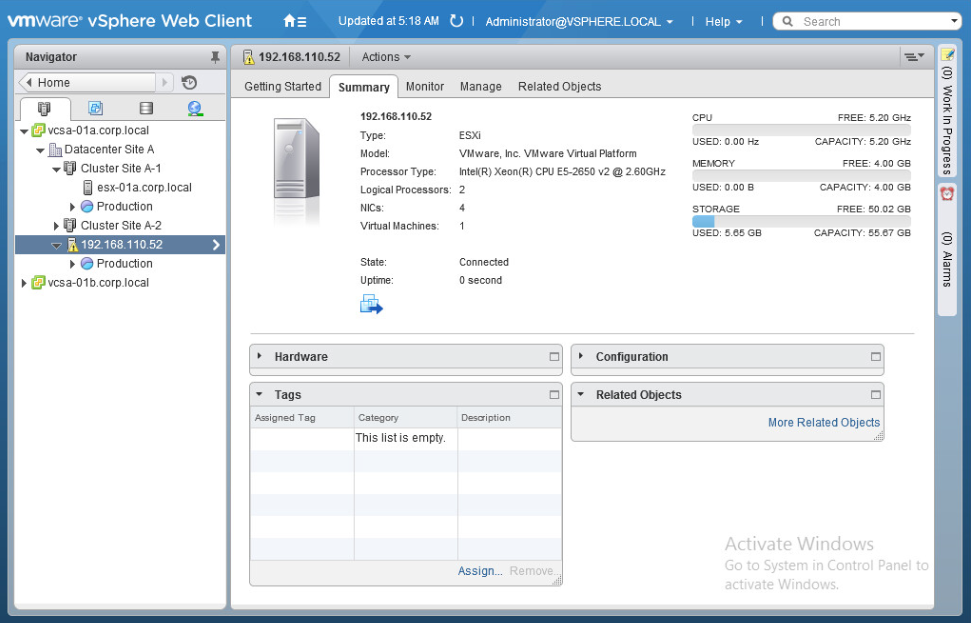Image resolution: width=971 pixels, height=623 pixels.
Task: Select the Hosts and Clusters navigator tab
Action: [x=44, y=108]
